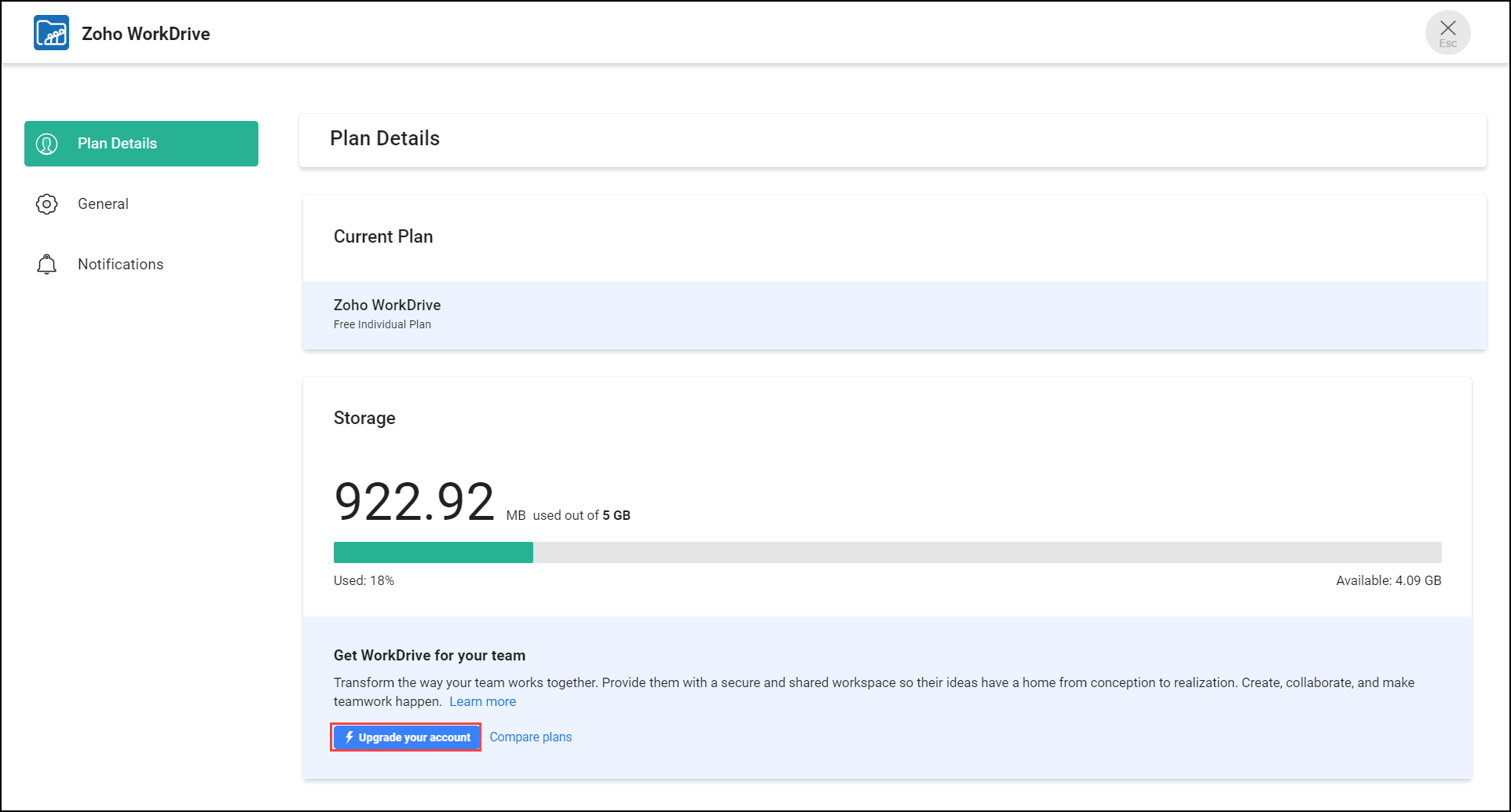
Task: Follow the Learn more link
Action: coord(483,702)
